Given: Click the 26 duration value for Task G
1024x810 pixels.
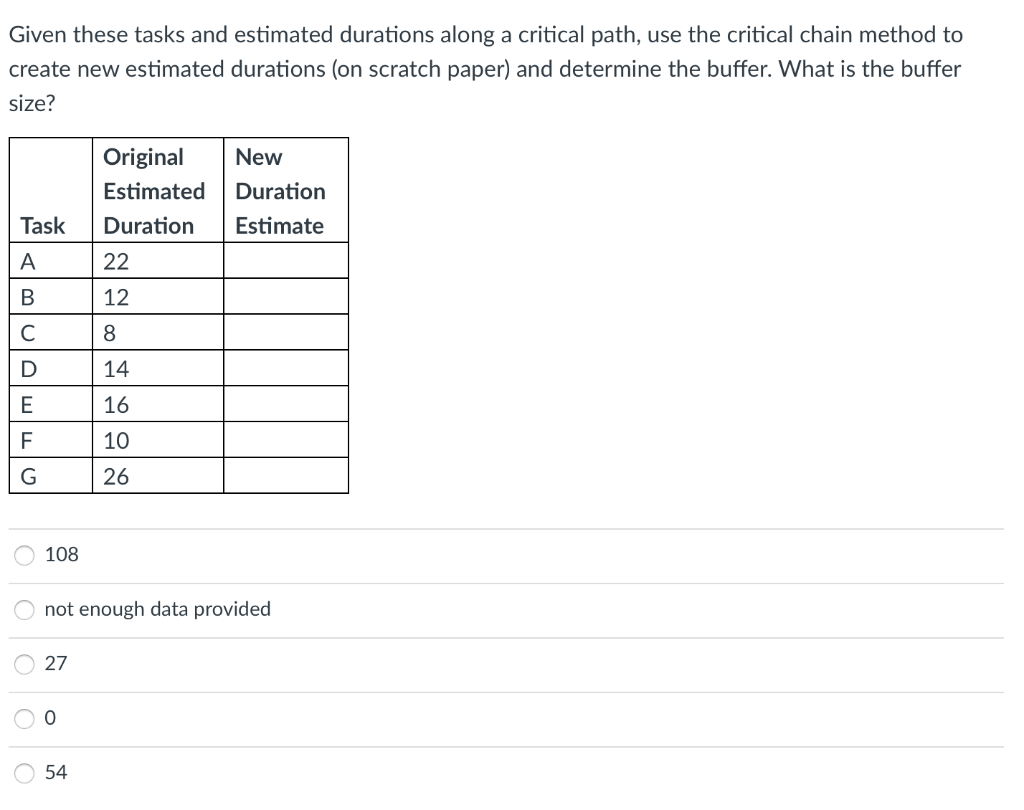Looking at the screenshot, I should point(117,476).
